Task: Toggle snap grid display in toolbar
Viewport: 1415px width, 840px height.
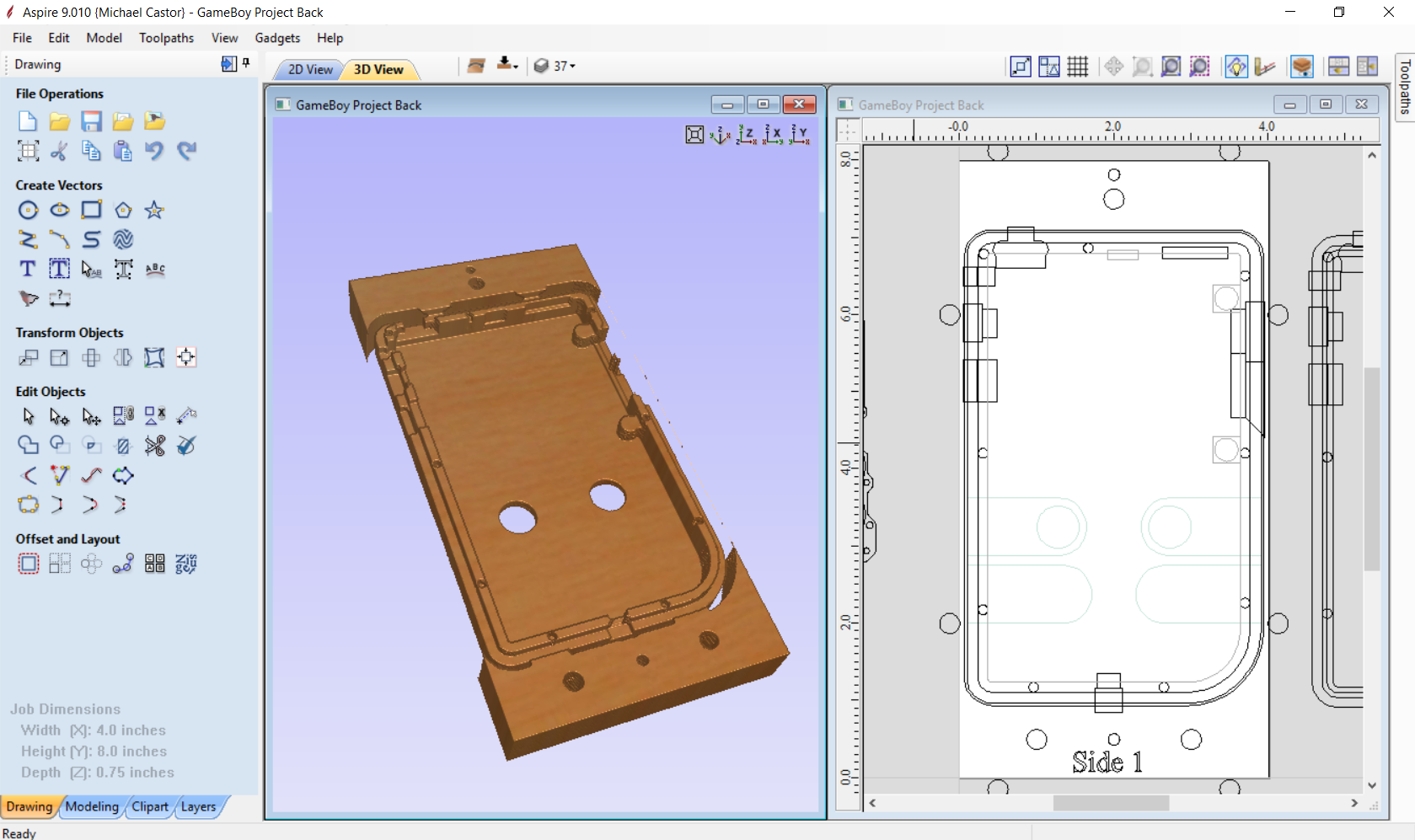Action: coord(1078,67)
